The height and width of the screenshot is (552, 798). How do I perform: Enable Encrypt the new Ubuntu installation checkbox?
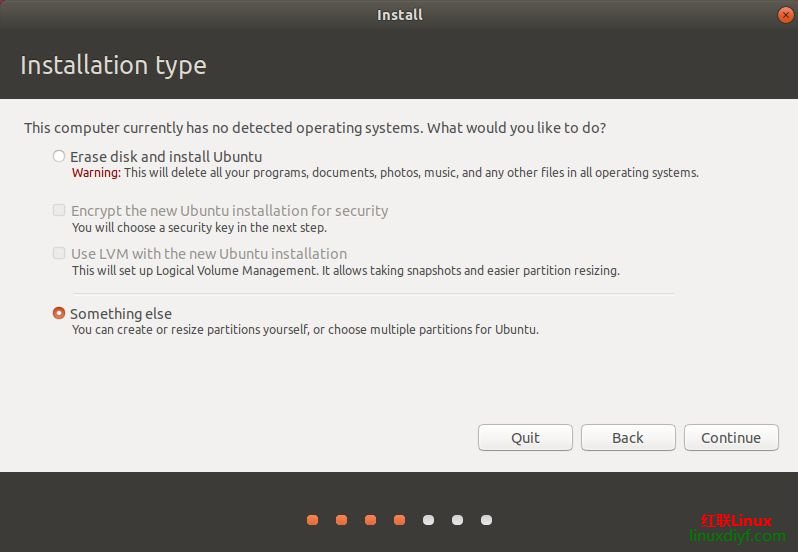[59, 211]
